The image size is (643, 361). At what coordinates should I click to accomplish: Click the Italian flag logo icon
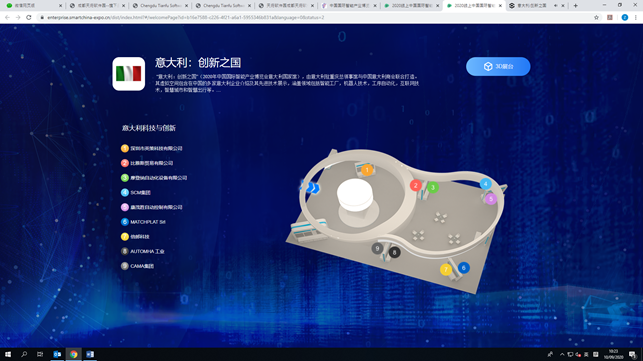click(129, 74)
